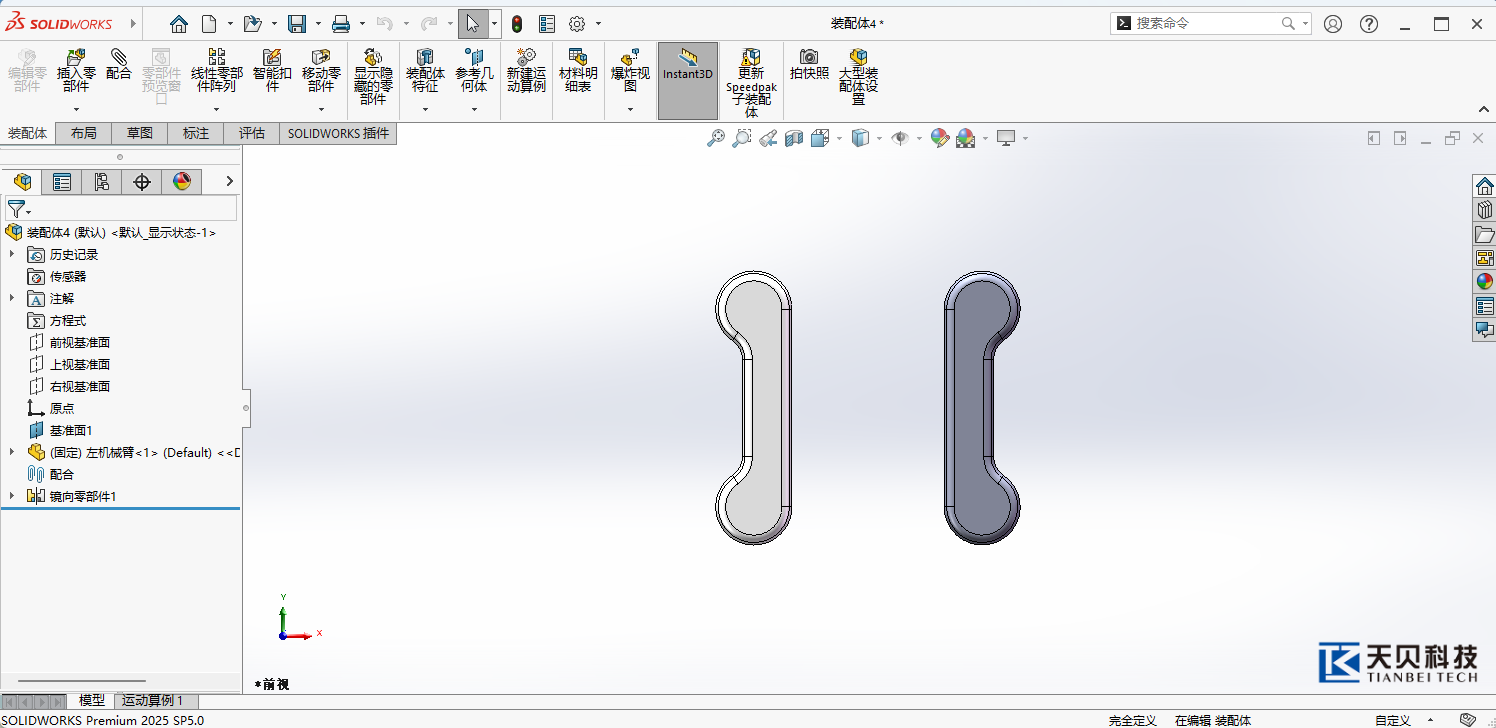Screen dimensions: 1496x728
Task: Click the Exploded View (爆炸视图) icon
Action: (630, 58)
